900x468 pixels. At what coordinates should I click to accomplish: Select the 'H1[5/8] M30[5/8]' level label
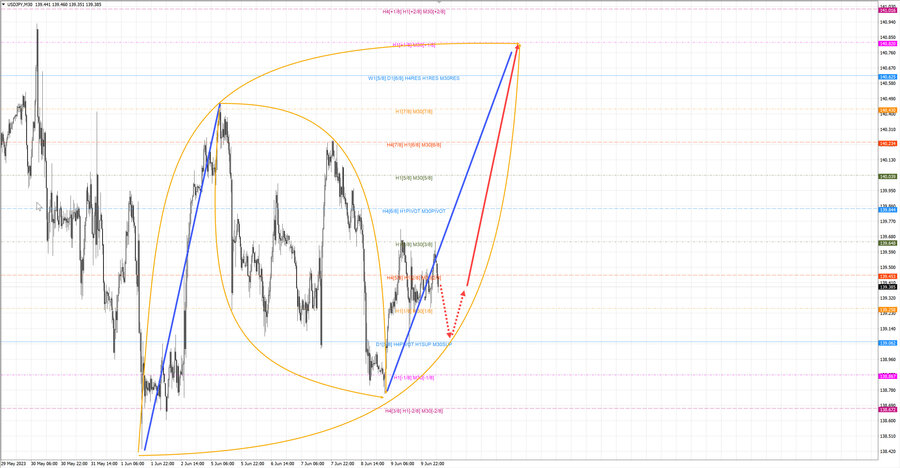point(414,178)
